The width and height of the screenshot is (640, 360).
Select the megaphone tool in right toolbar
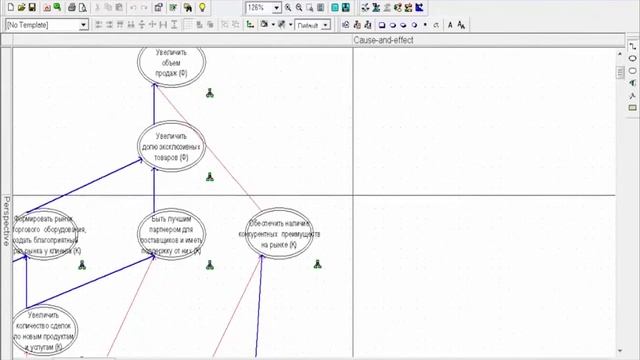pos(633,83)
